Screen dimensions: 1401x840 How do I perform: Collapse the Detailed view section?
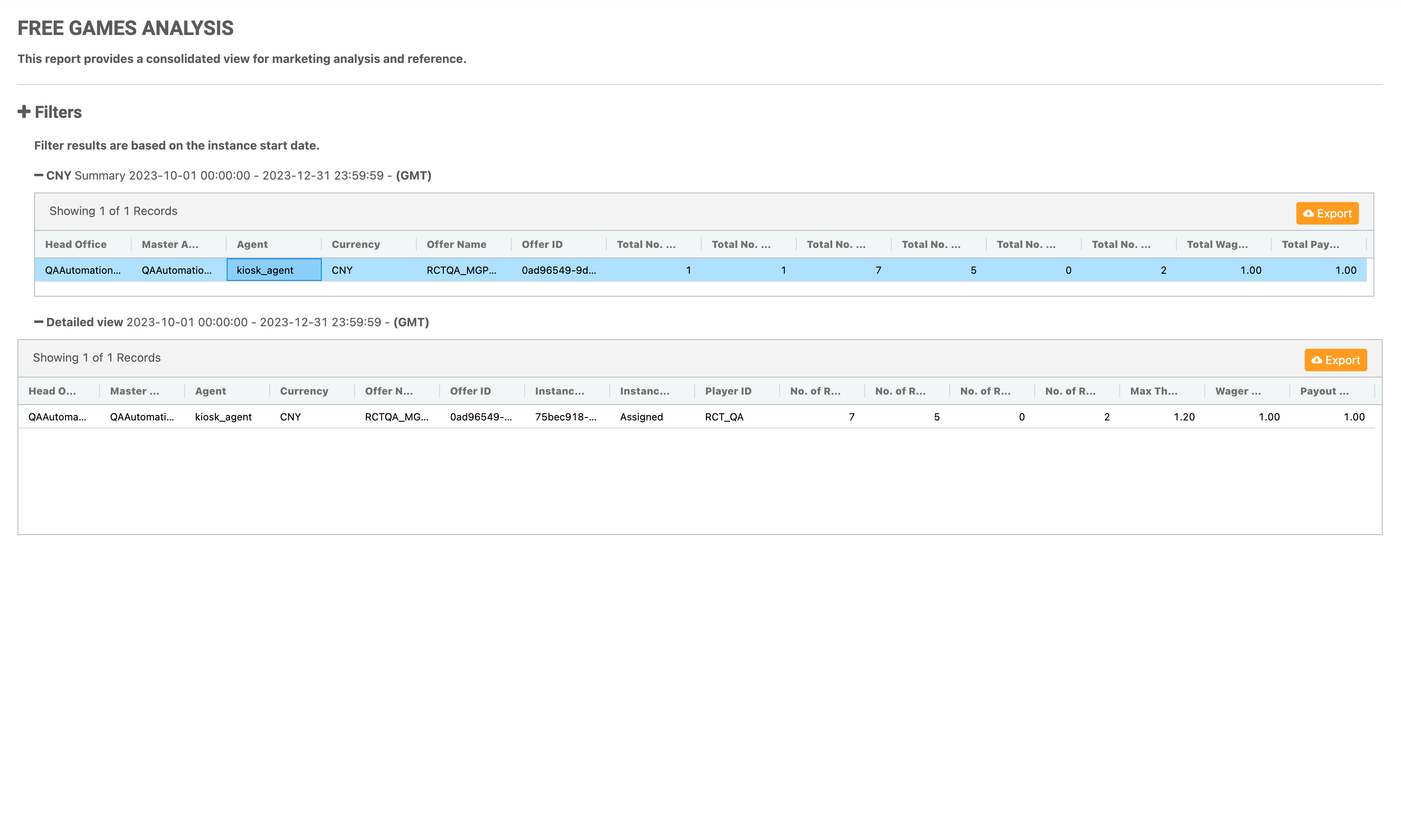pos(38,322)
